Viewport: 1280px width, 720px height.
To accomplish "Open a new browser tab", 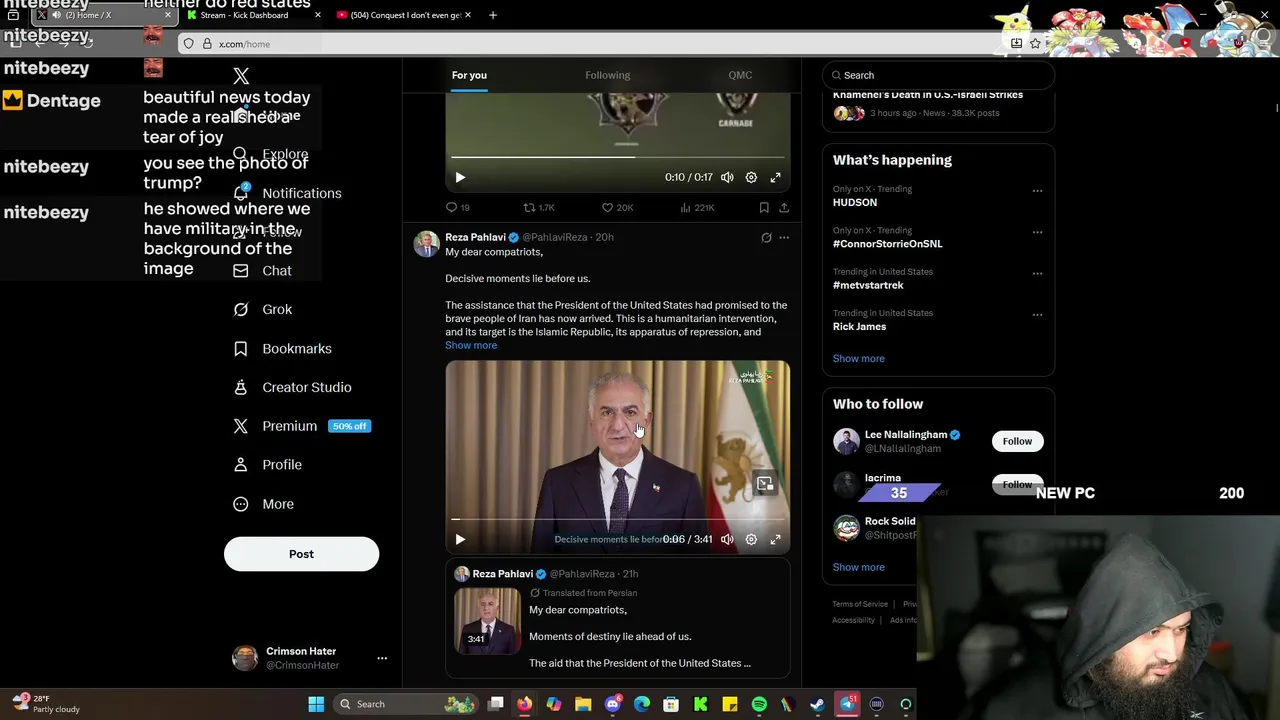I will 492,15.
